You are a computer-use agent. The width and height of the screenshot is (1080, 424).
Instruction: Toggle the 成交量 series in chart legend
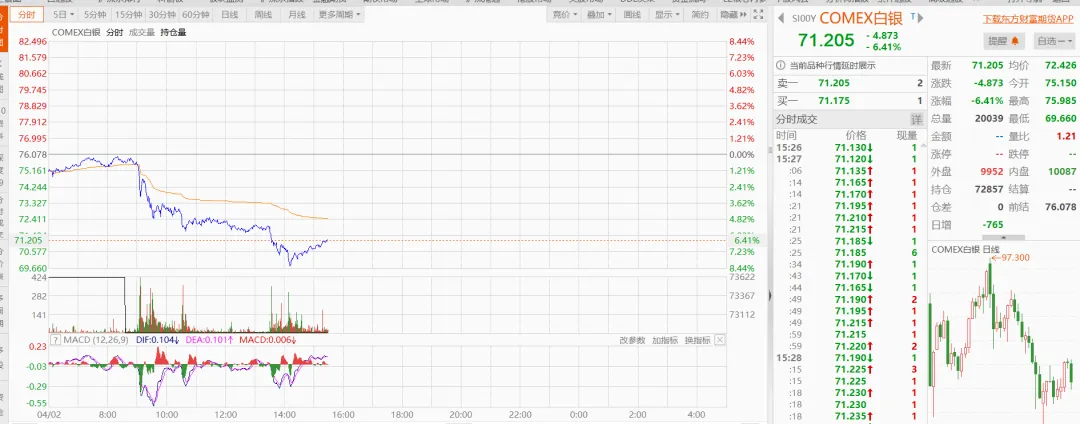point(141,32)
